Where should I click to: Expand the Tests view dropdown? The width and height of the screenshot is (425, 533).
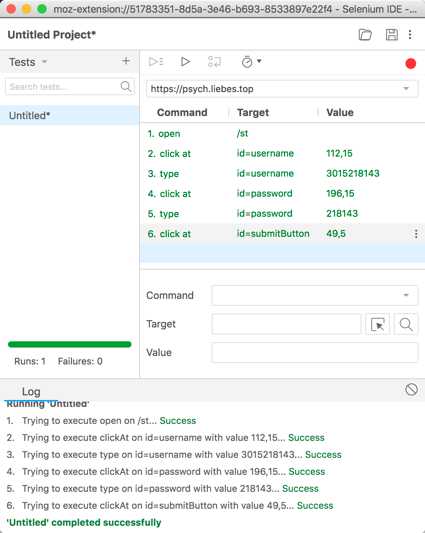click(x=44, y=62)
